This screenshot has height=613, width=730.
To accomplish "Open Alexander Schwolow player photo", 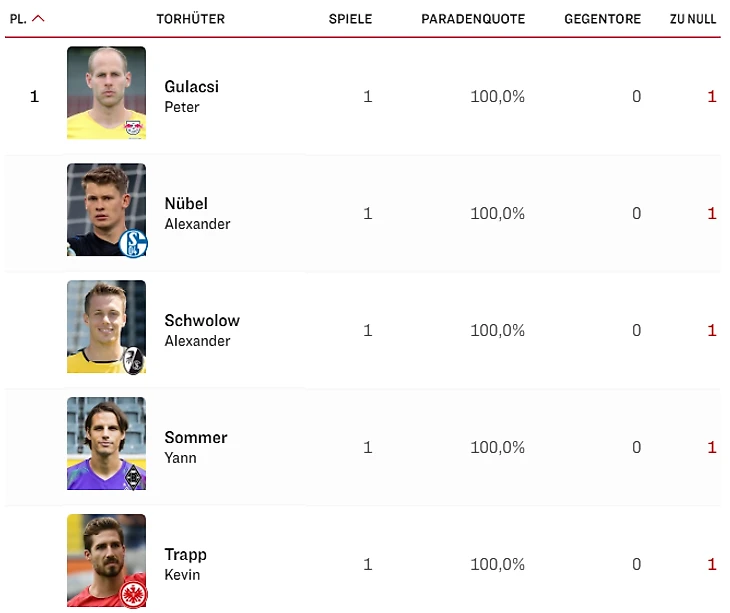I will point(106,326).
